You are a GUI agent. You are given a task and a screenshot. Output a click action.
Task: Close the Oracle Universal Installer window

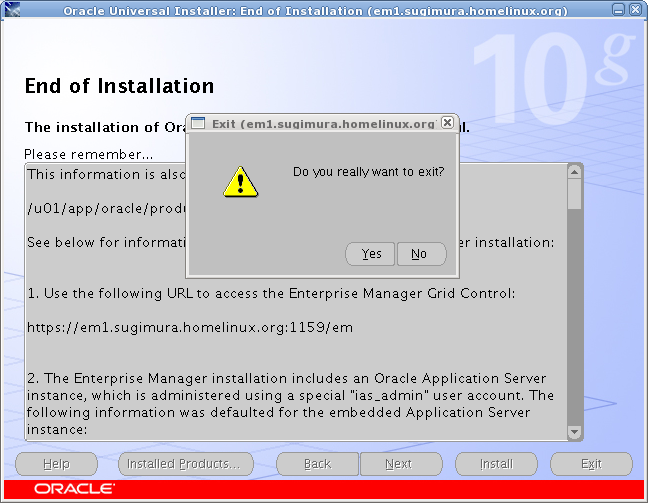(x=636, y=9)
